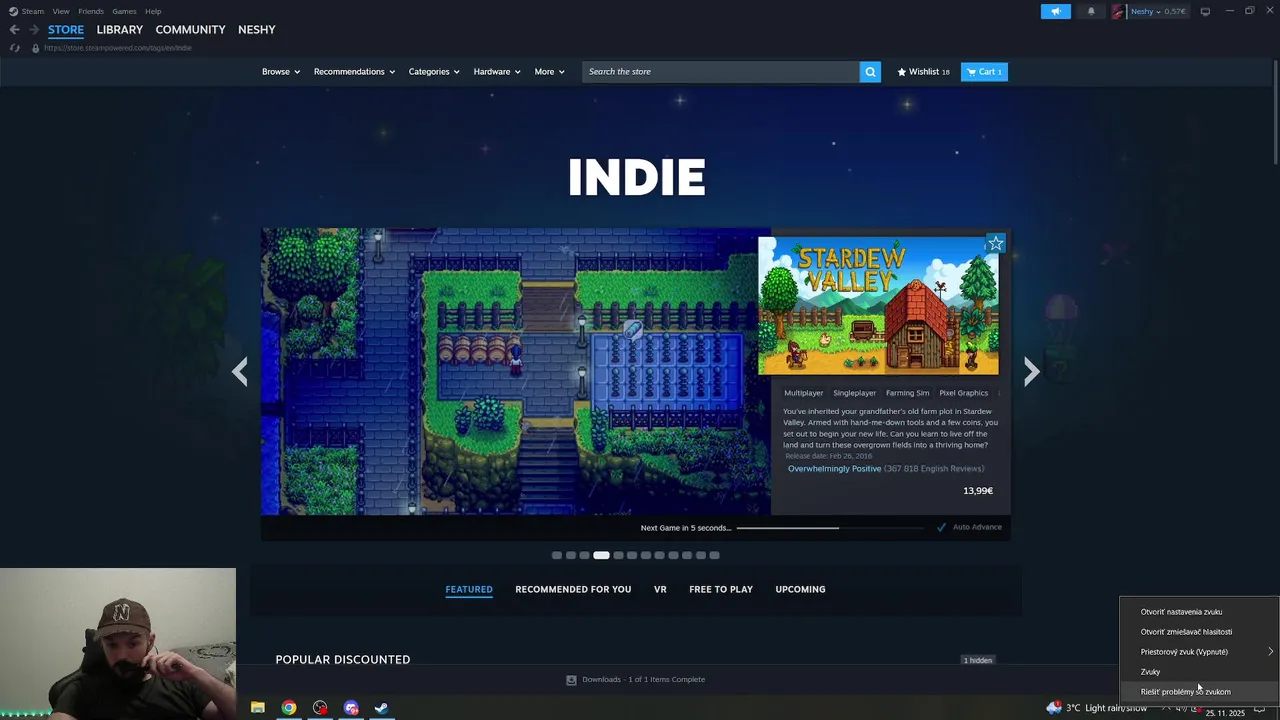This screenshot has width=1280, height=720.
Task: Expand Priestorový zvuk submenu arrow
Action: [1270, 652]
